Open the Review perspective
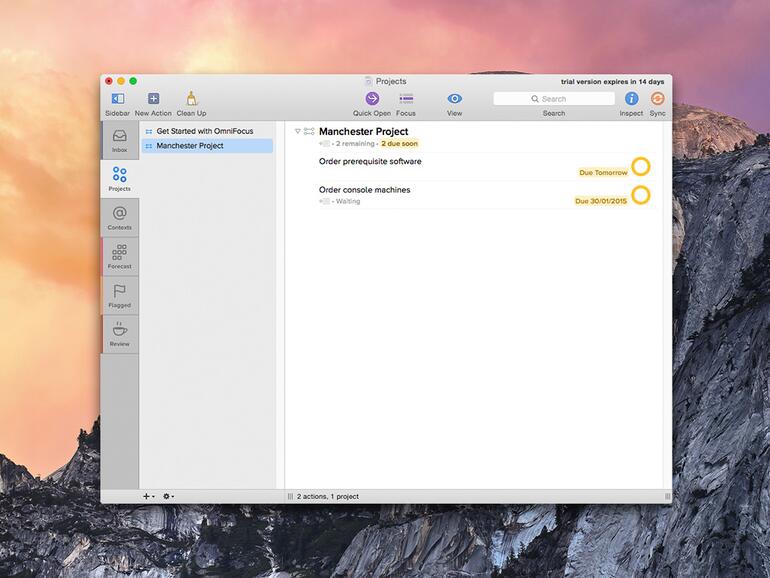This screenshot has height=578, width=770. coord(119,334)
